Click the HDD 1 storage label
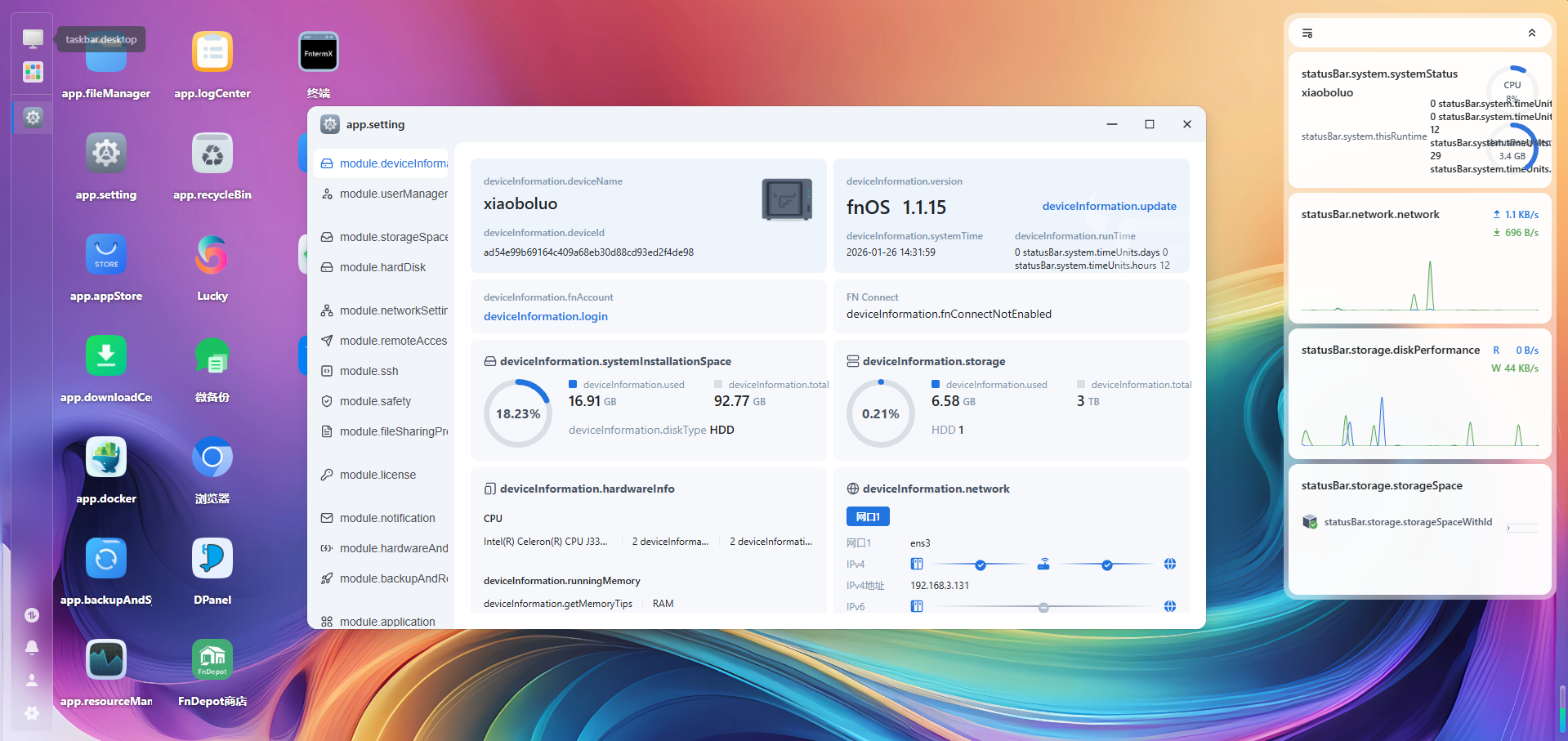This screenshot has width=1568, height=741. 948,430
